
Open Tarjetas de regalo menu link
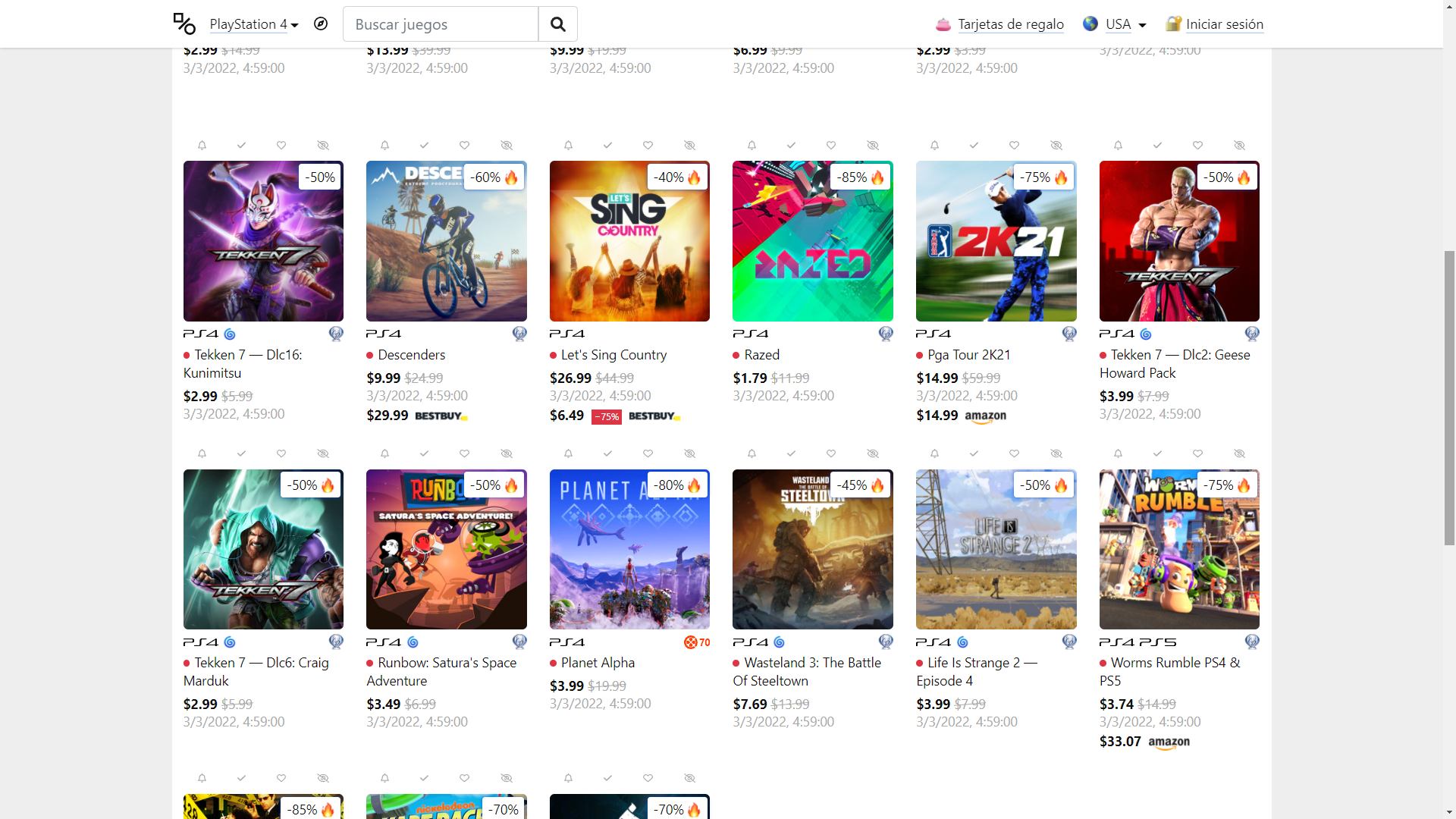pos(1011,24)
